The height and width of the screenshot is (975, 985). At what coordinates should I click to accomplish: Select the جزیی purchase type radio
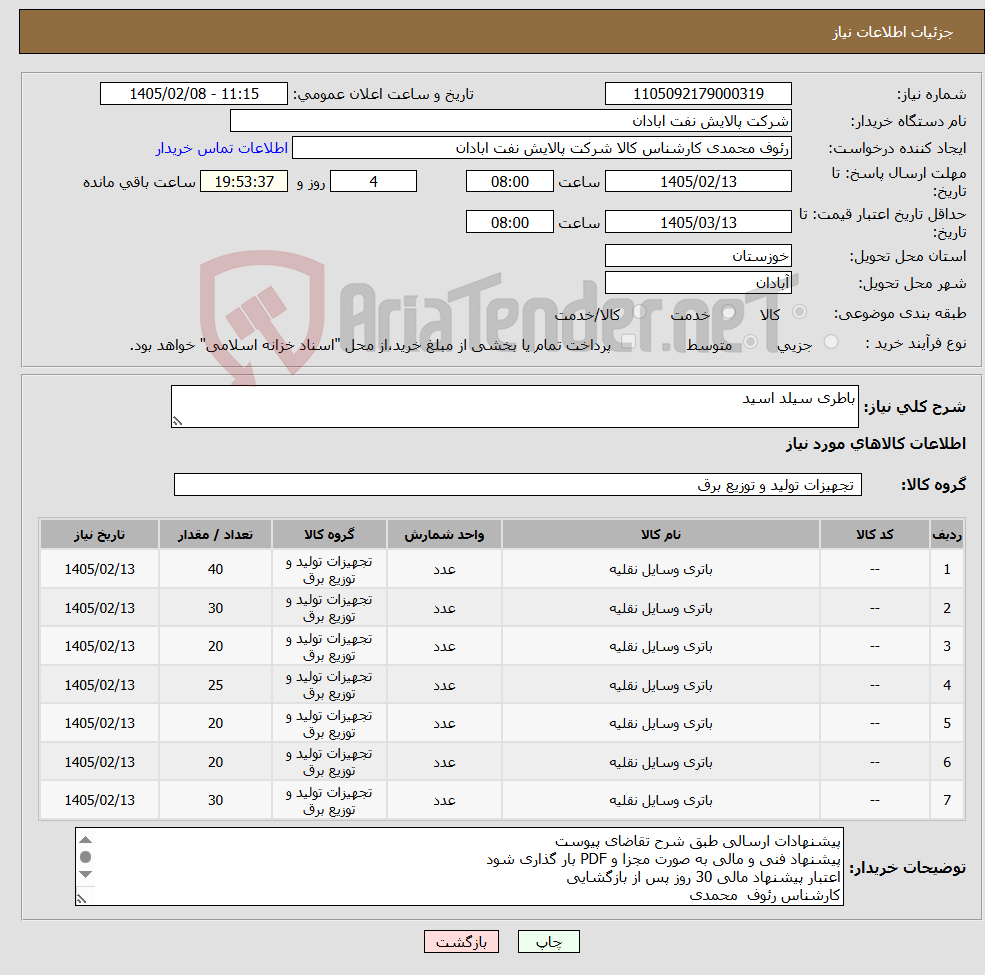830,342
